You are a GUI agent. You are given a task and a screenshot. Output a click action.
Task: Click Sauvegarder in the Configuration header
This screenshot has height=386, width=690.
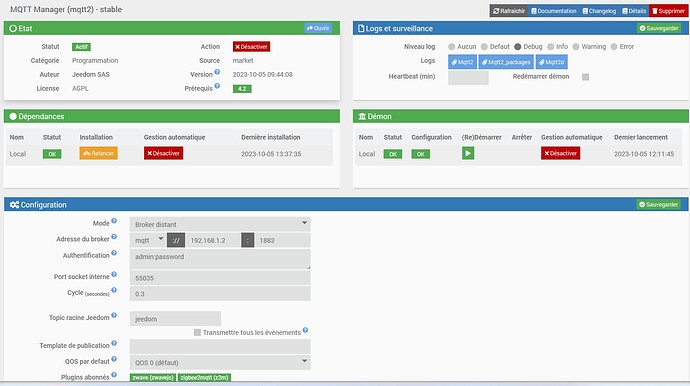point(658,205)
